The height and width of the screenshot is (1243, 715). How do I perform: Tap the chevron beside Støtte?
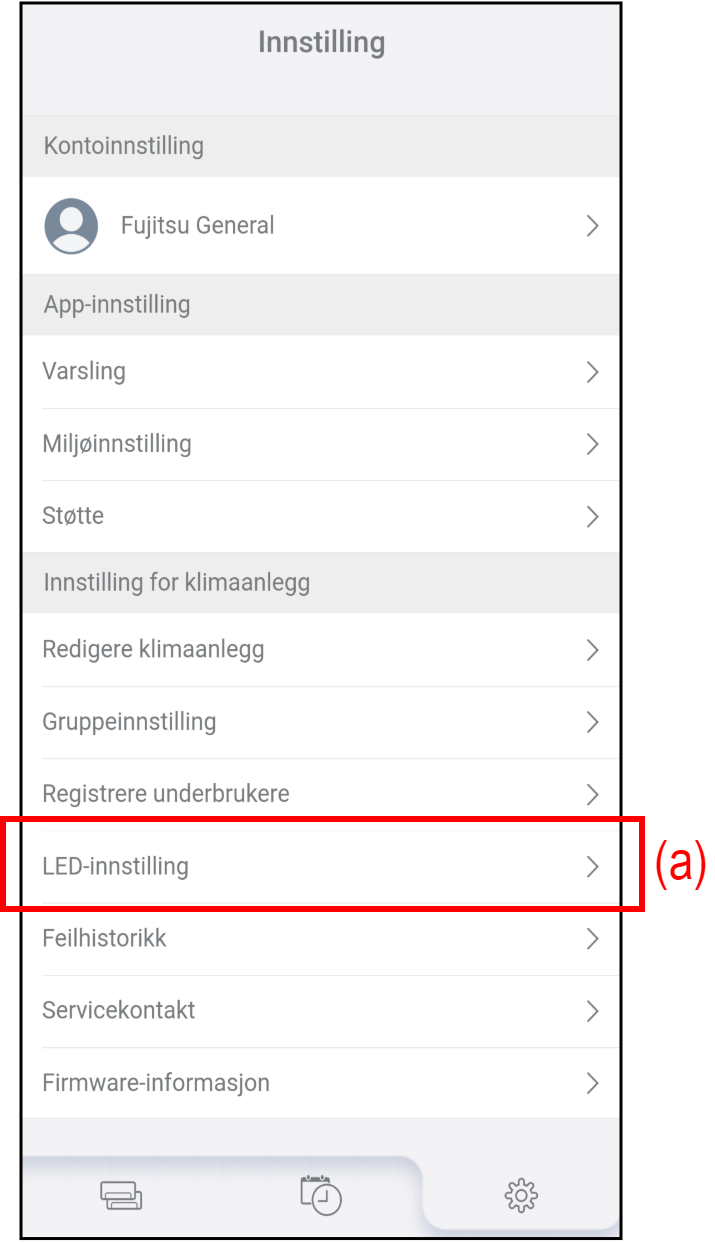592,516
